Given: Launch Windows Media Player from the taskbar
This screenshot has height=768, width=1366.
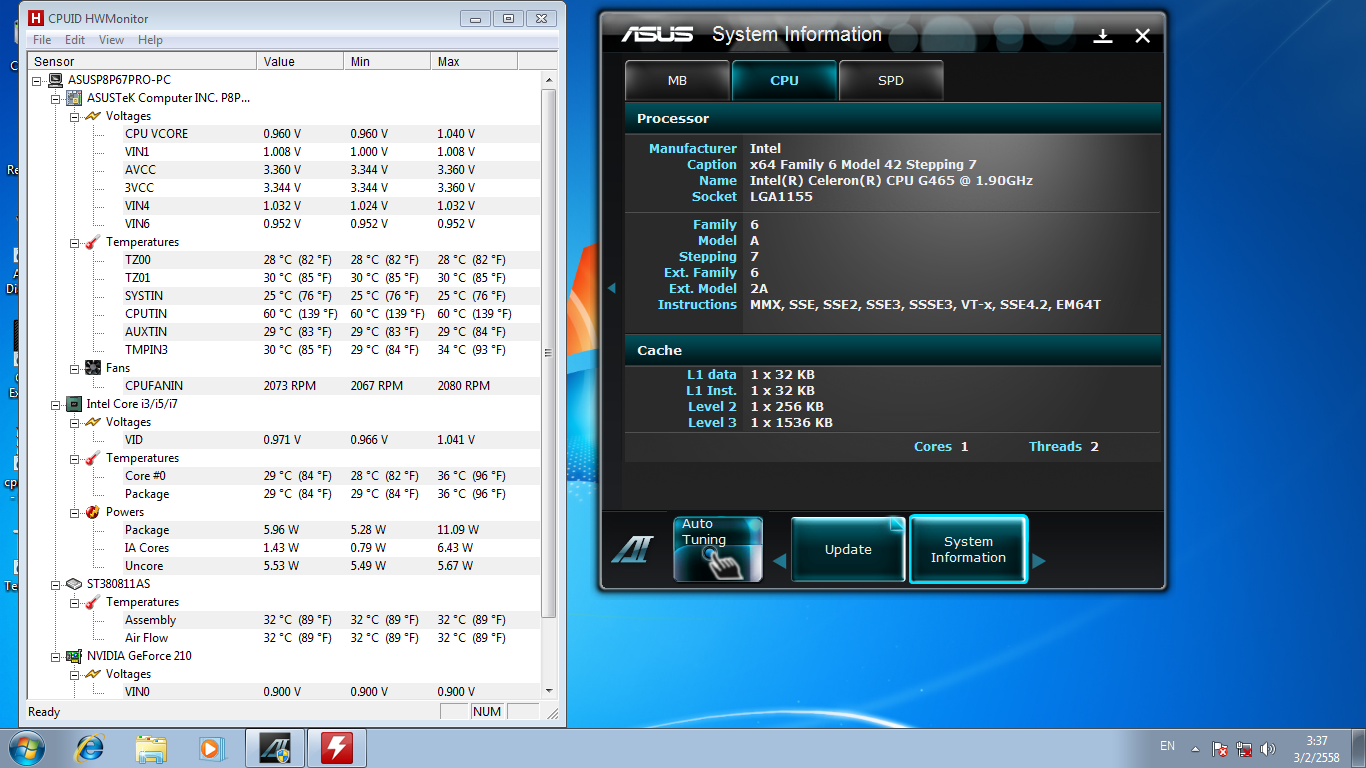Looking at the screenshot, I should pyautogui.click(x=211, y=747).
